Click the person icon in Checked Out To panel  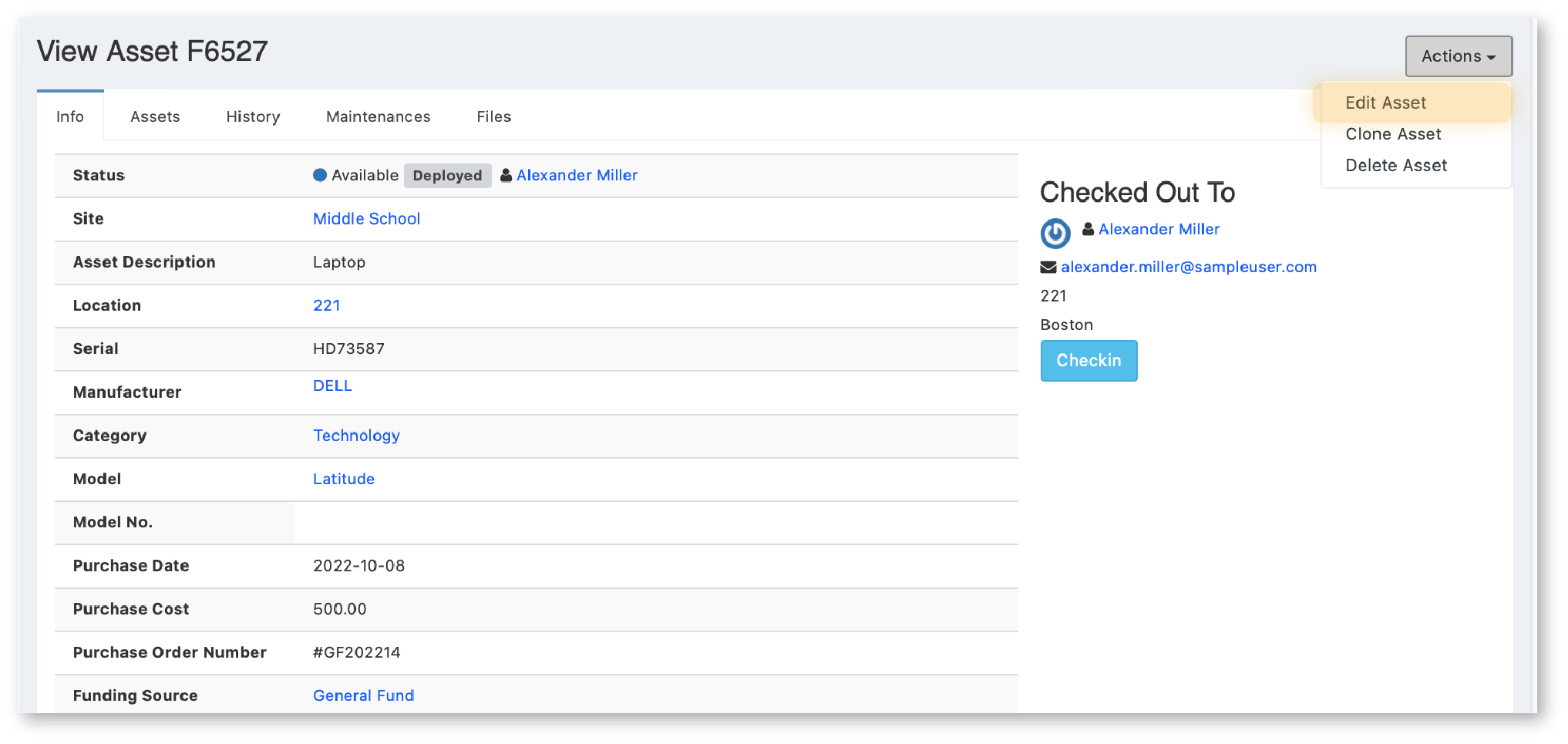pos(1088,229)
